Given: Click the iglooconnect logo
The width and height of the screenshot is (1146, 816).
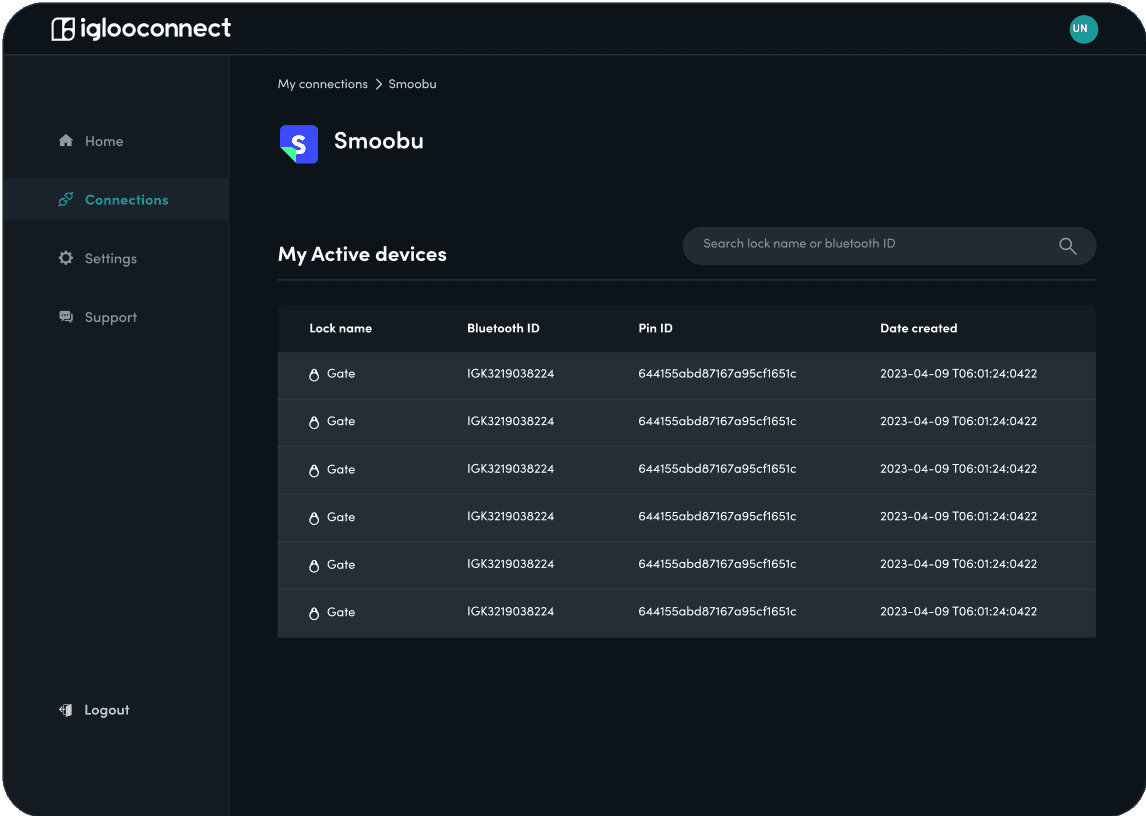Looking at the screenshot, I should [x=141, y=28].
